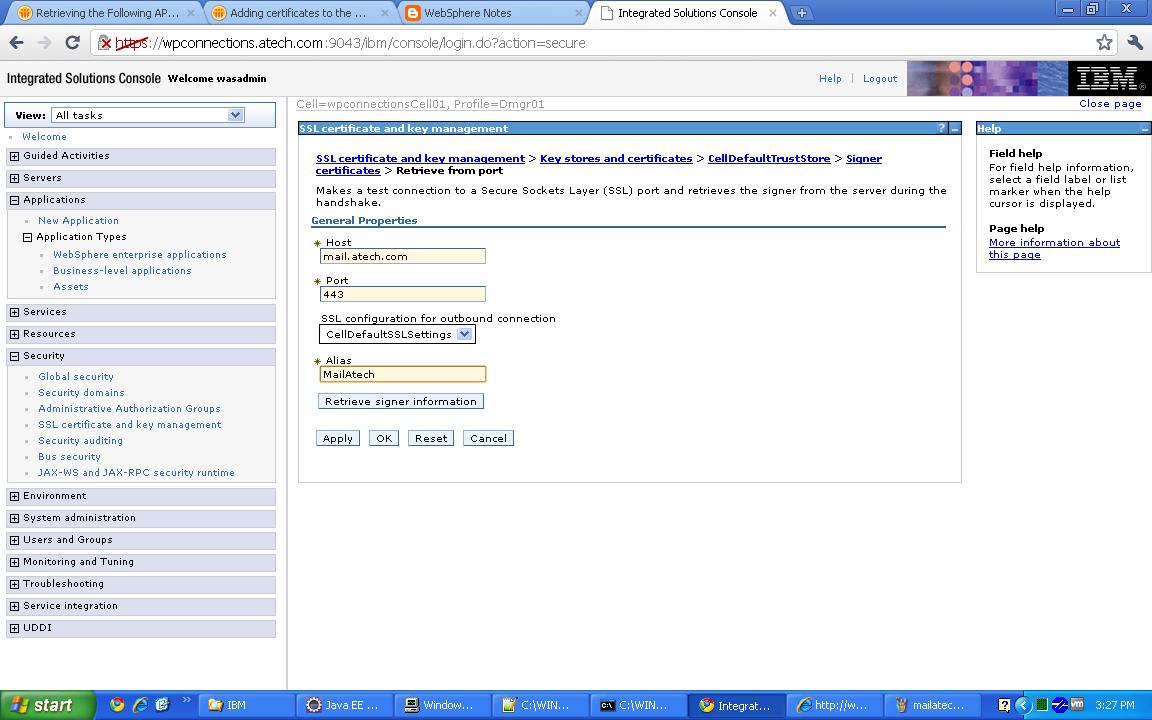1152x720 pixels.
Task: Launch Internet Explorer from the quick launch bar
Action: (139, 705)
